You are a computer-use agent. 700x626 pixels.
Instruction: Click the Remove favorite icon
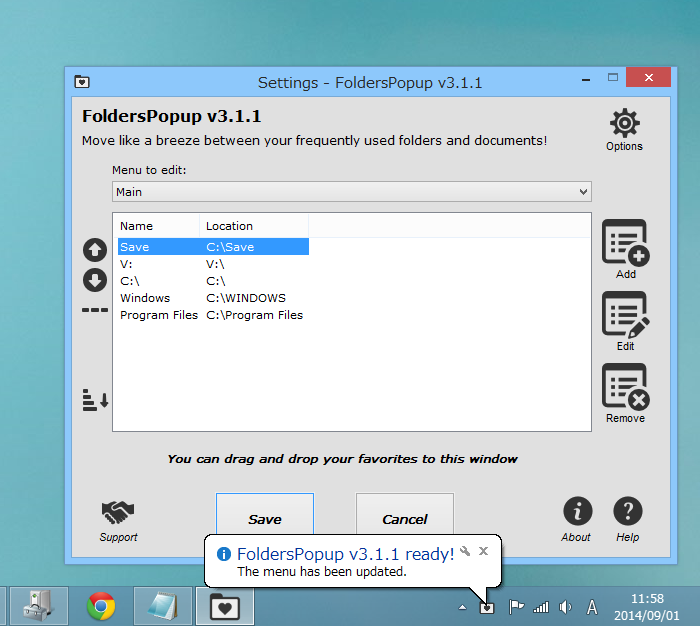click(625, 387)
